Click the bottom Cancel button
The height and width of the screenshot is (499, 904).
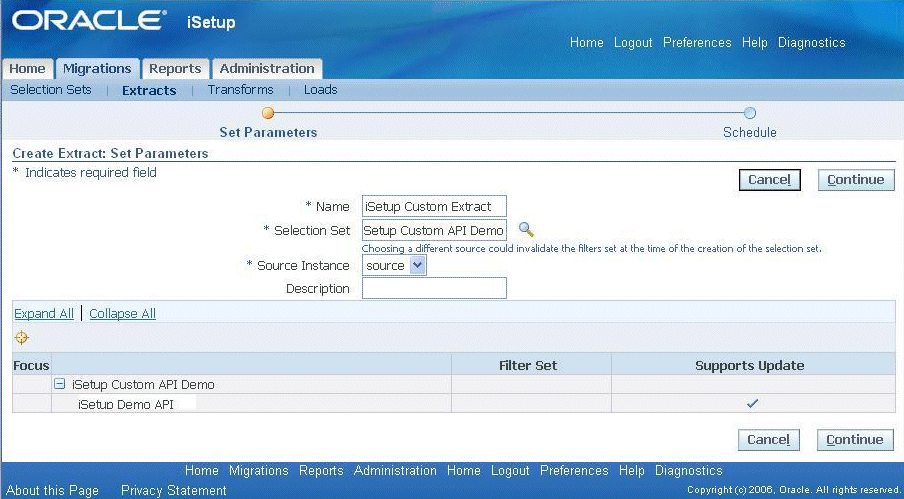(x=769, y=440)
